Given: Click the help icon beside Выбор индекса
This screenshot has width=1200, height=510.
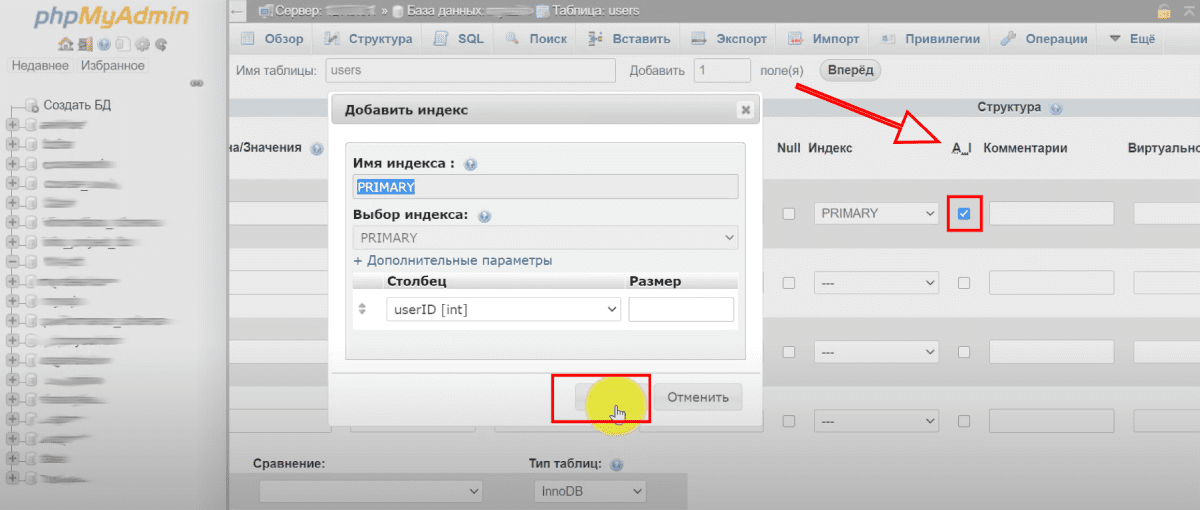Looking at the screenshot, I should point(484,215).
